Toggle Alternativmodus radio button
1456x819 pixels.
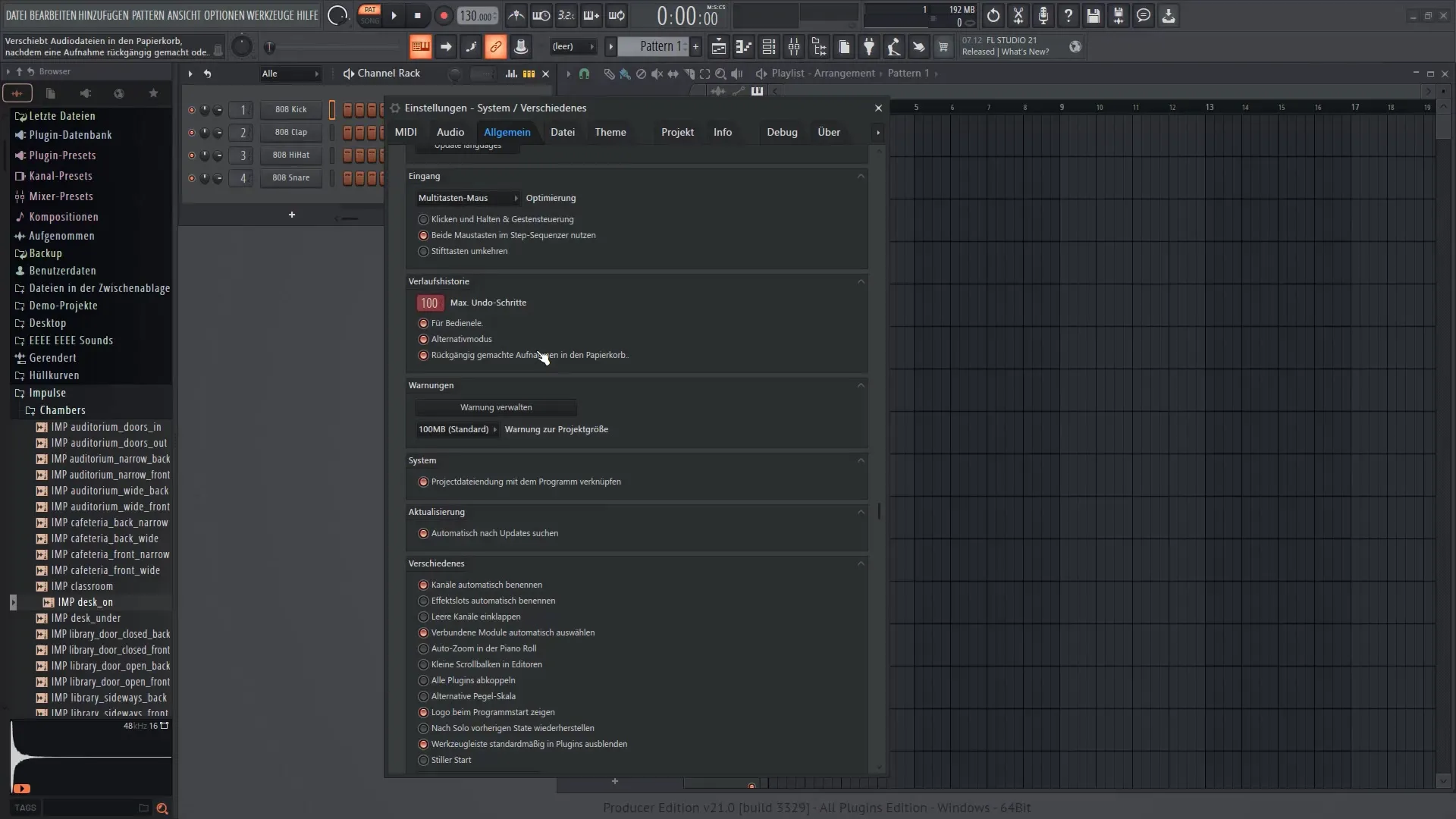pos(423,338)
